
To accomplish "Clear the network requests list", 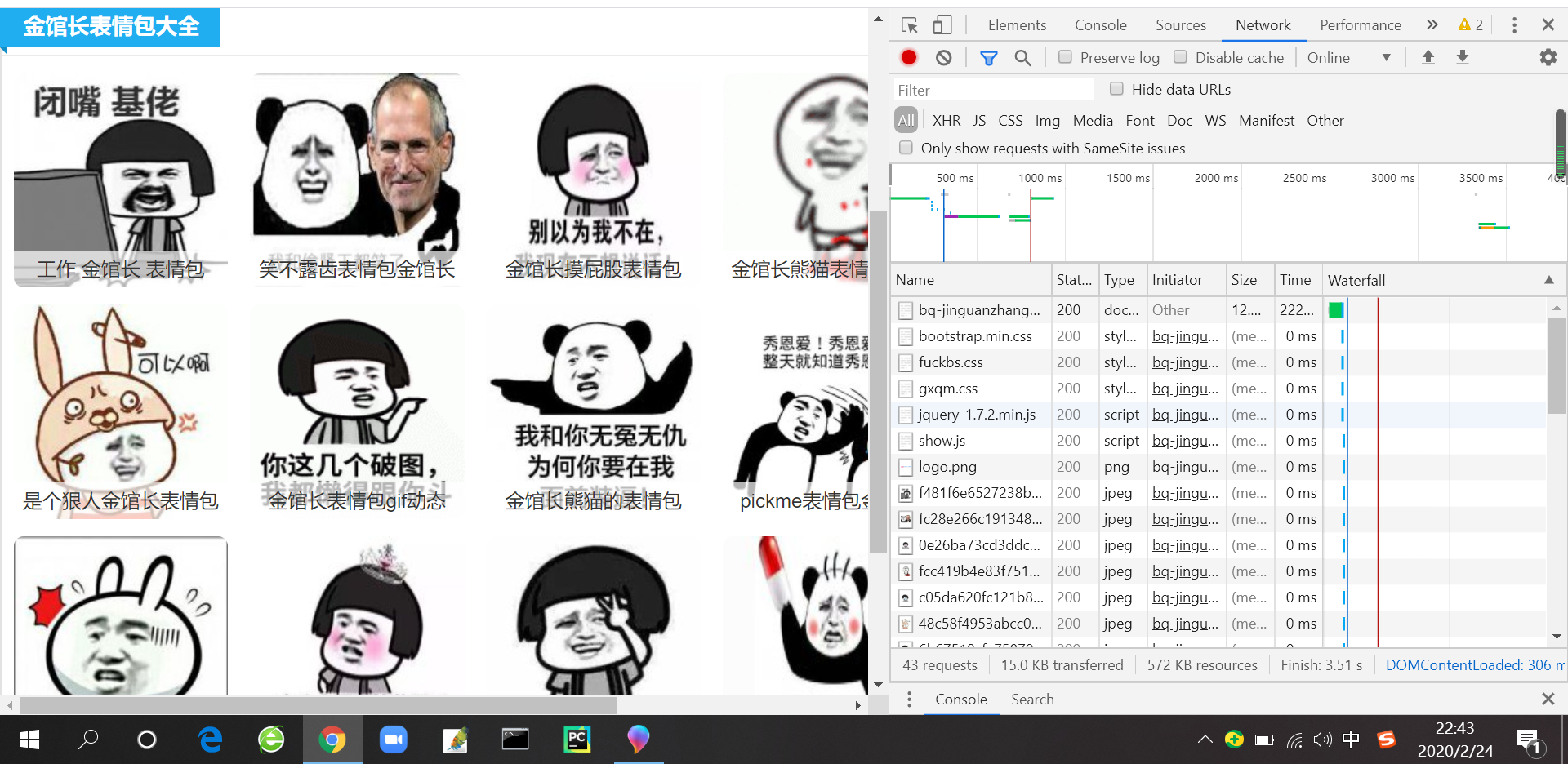I will [944, 57].
